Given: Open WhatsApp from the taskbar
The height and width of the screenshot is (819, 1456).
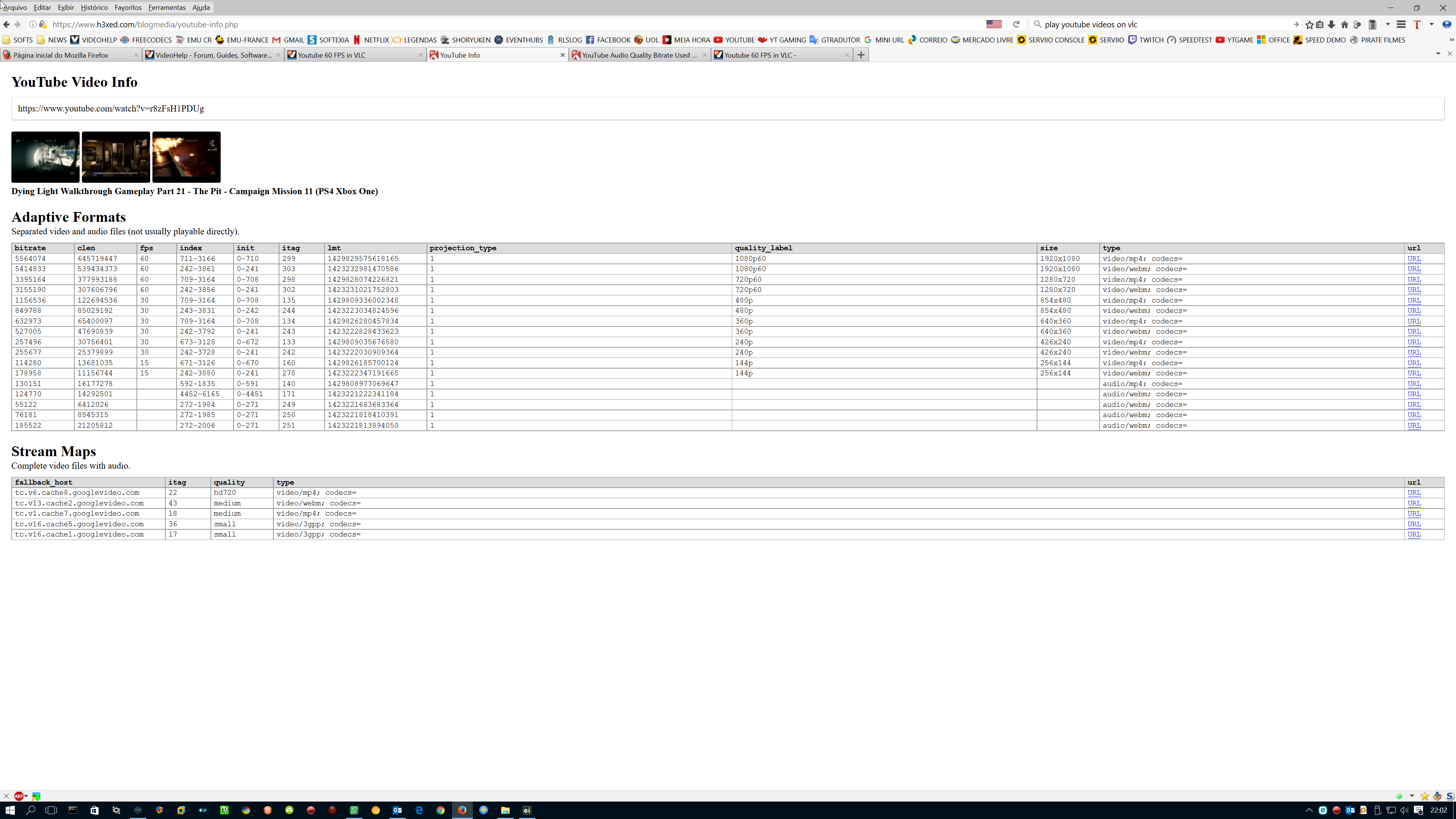Looking at the screenshot, I should tap(354, 810).
